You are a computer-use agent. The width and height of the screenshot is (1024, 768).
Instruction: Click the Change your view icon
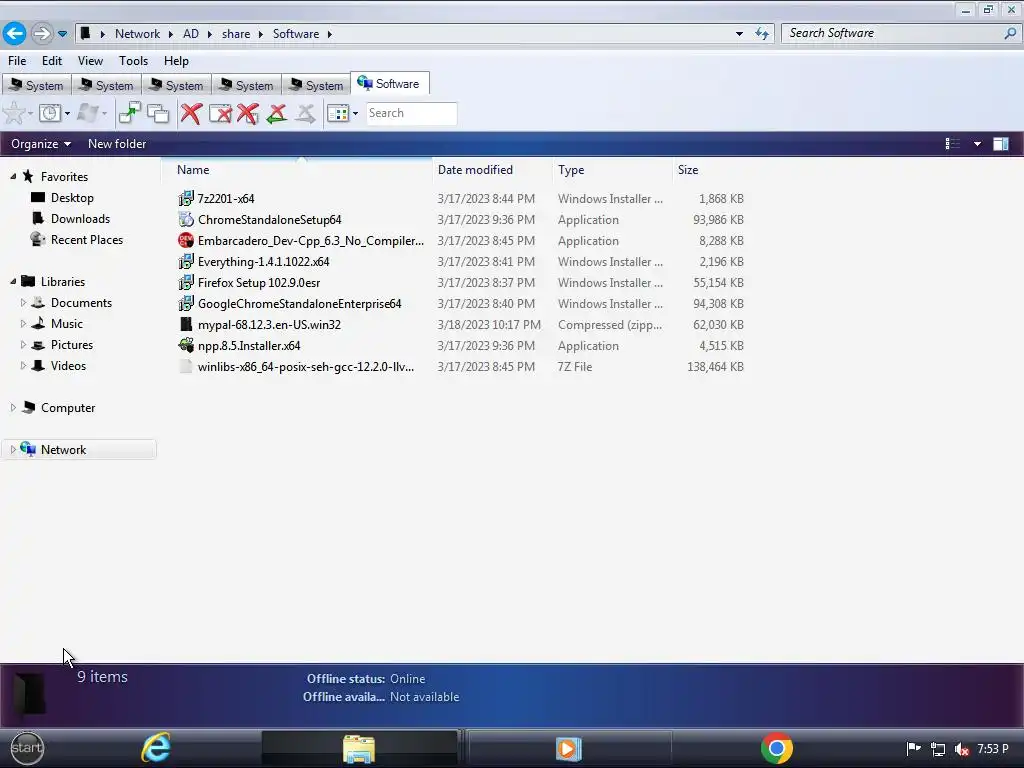[952, 144]
